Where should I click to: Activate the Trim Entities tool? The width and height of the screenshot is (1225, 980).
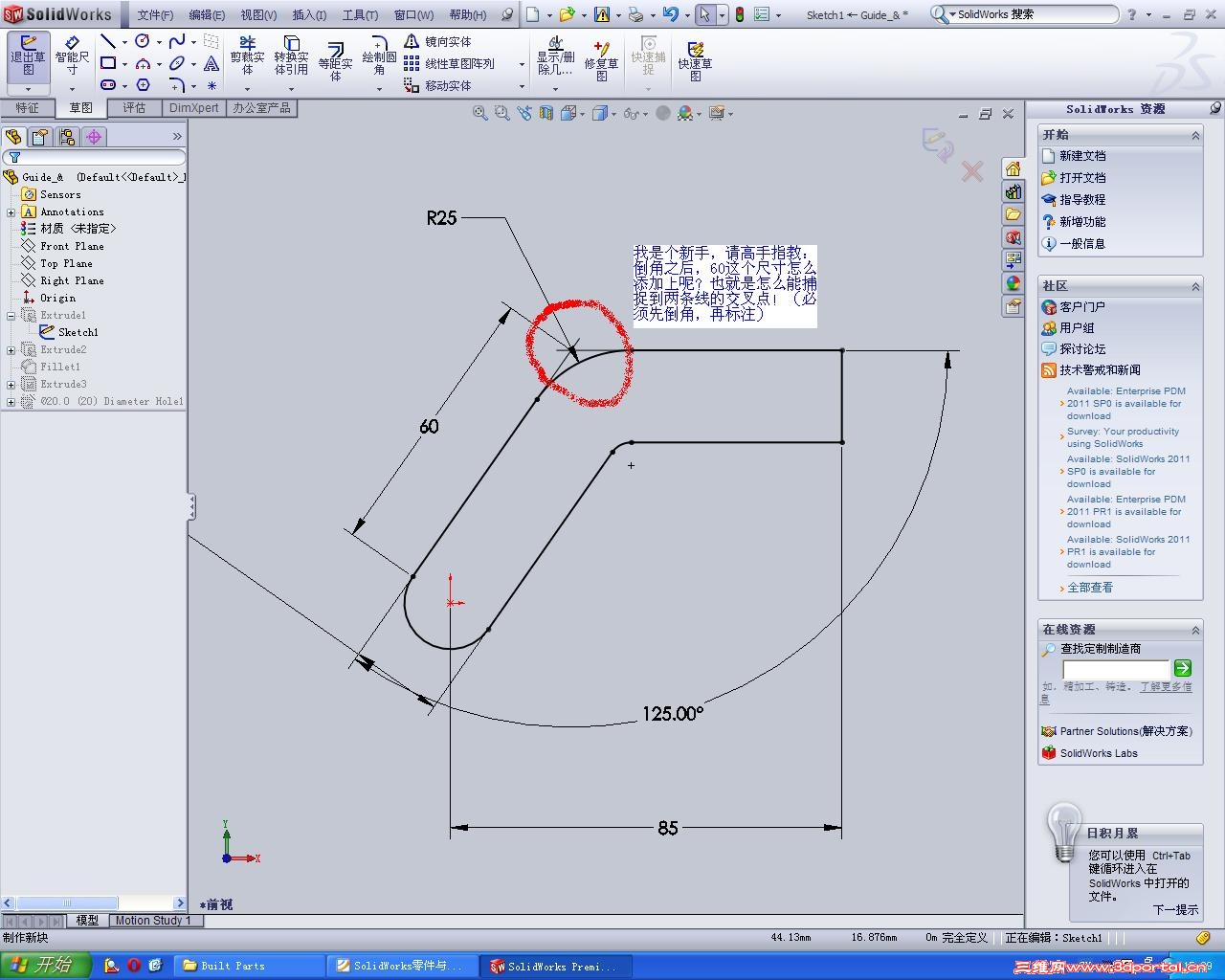coord(248,59)
